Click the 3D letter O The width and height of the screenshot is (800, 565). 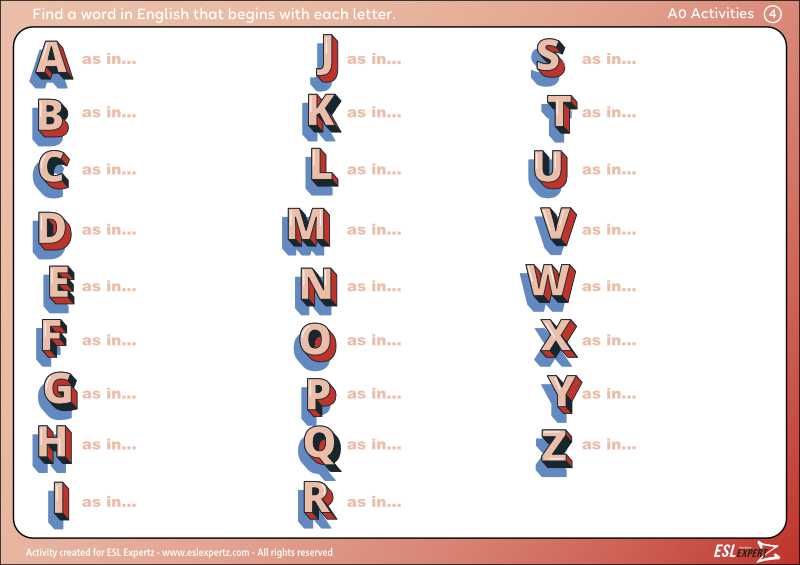[315, 346]
